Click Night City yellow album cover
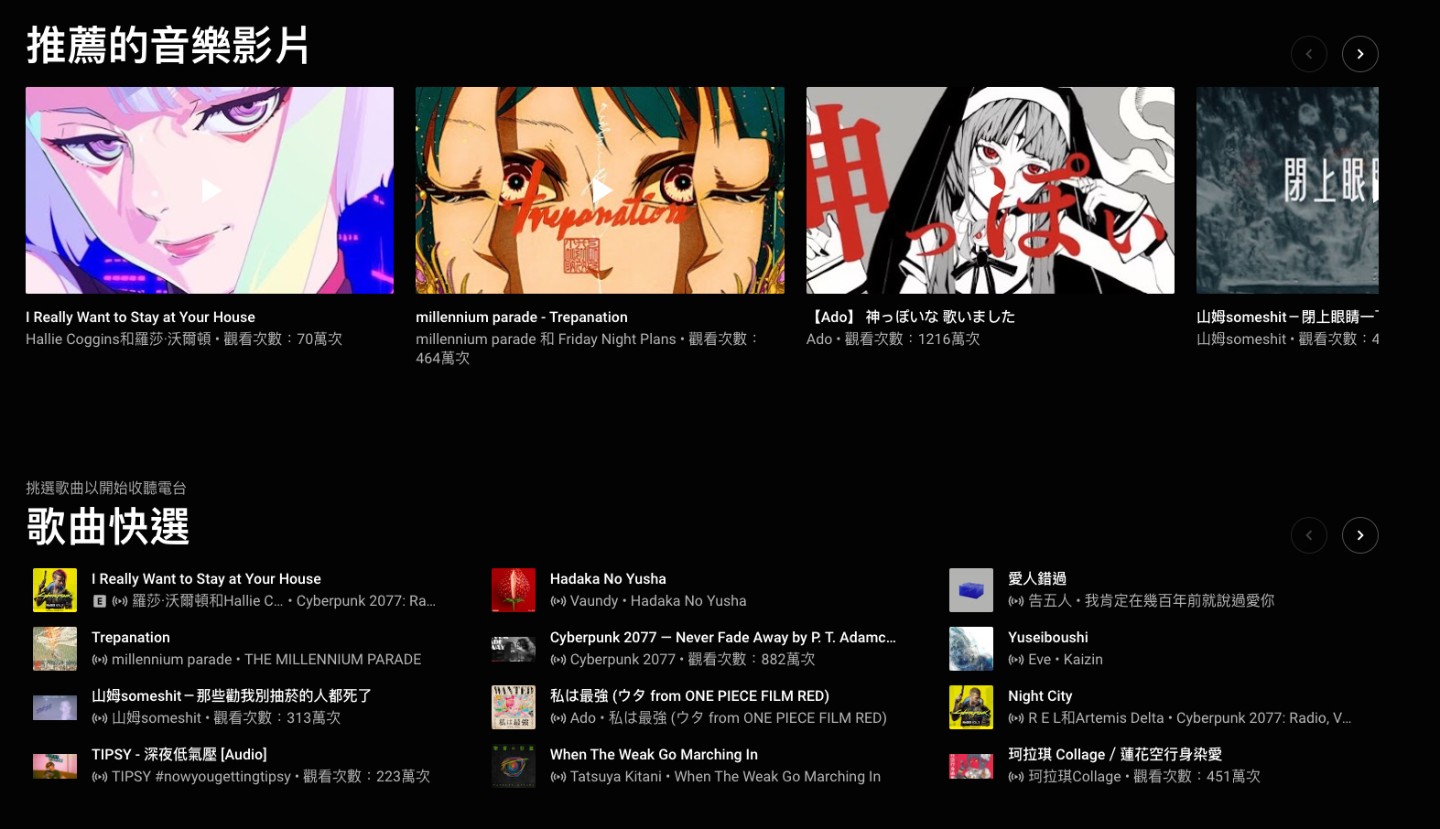 tap(971, 707)
